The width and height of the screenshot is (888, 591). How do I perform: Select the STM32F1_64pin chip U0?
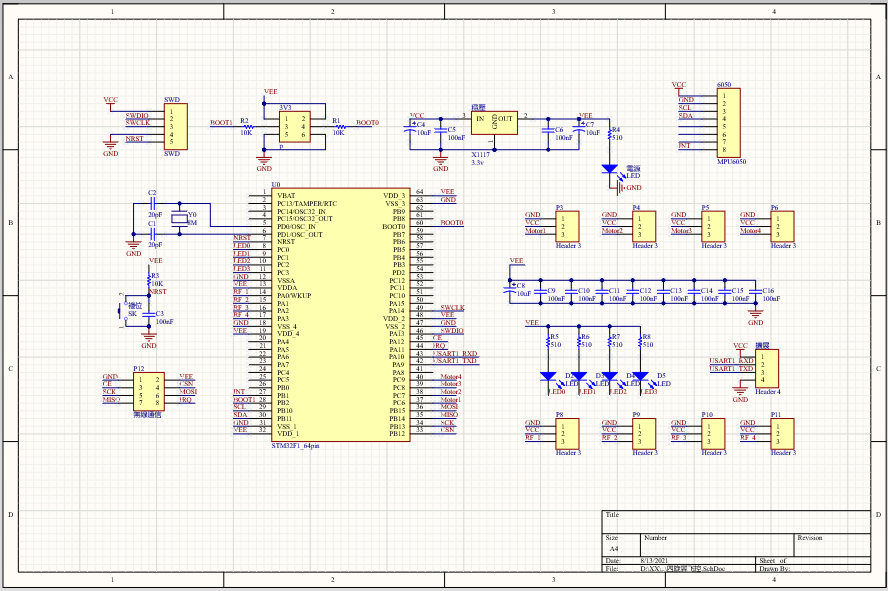click(340, 315)
